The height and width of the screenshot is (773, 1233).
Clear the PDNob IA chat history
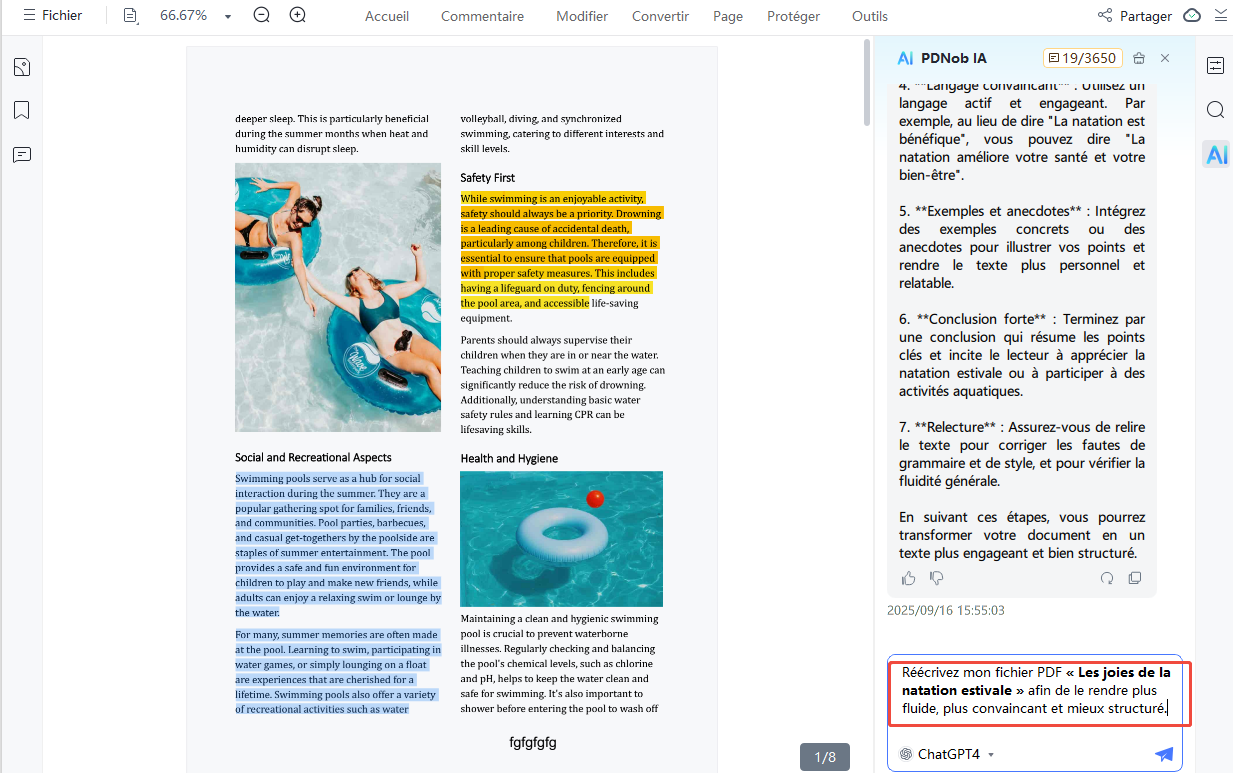tap(1139, 58)
